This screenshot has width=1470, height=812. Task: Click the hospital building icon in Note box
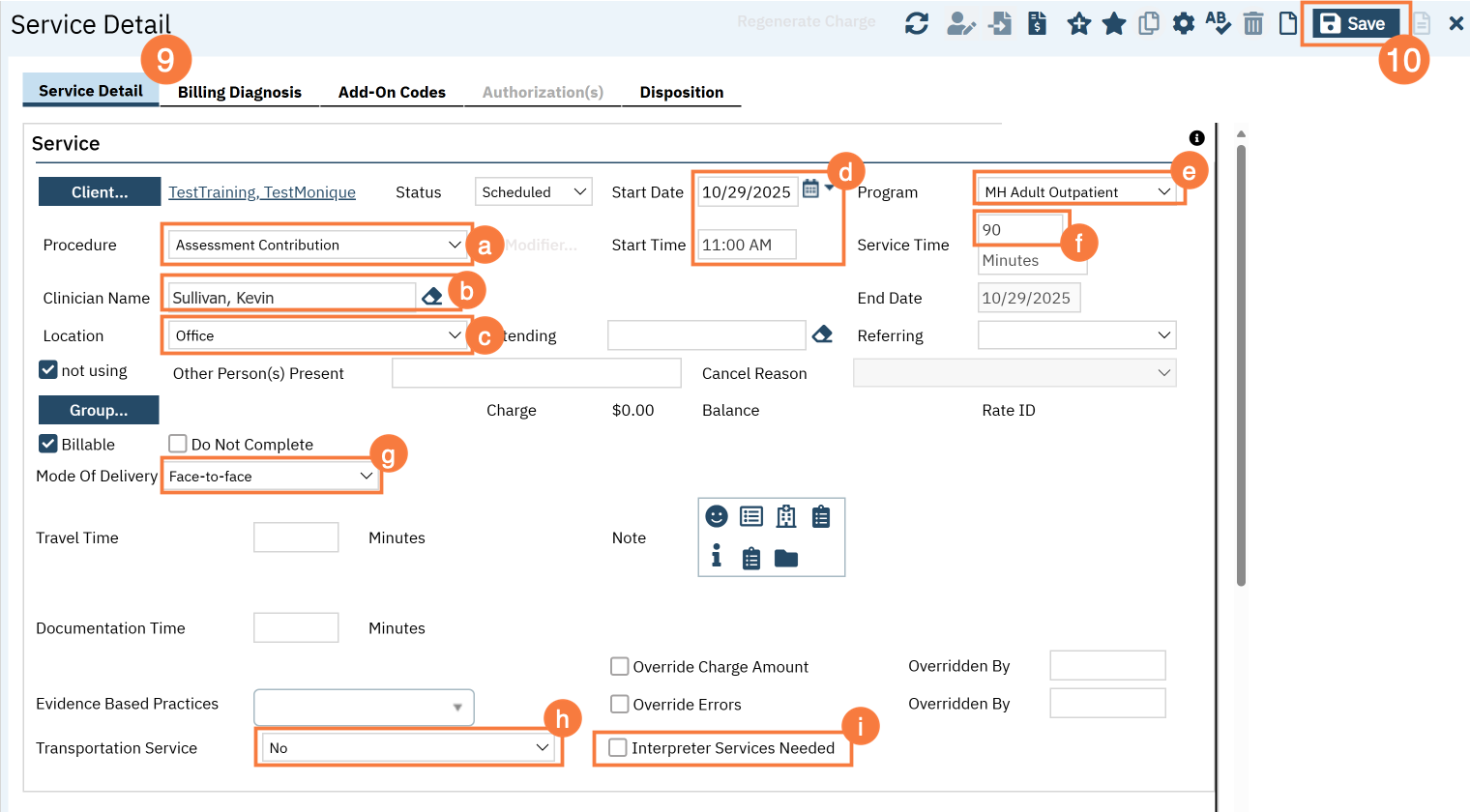click(786, 516)
